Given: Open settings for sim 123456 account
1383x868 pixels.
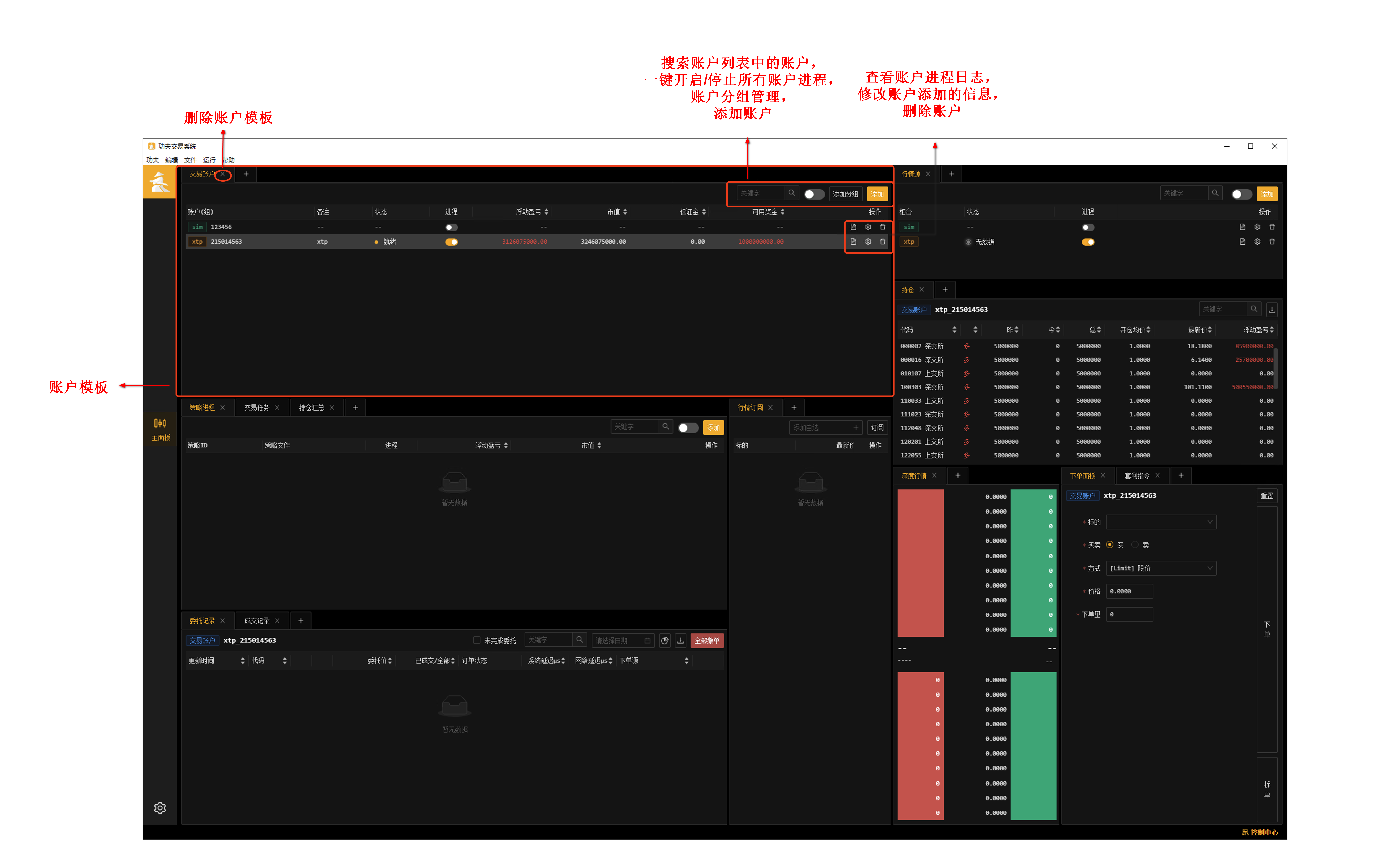Looking at the screenshot, I should point(868,227).
